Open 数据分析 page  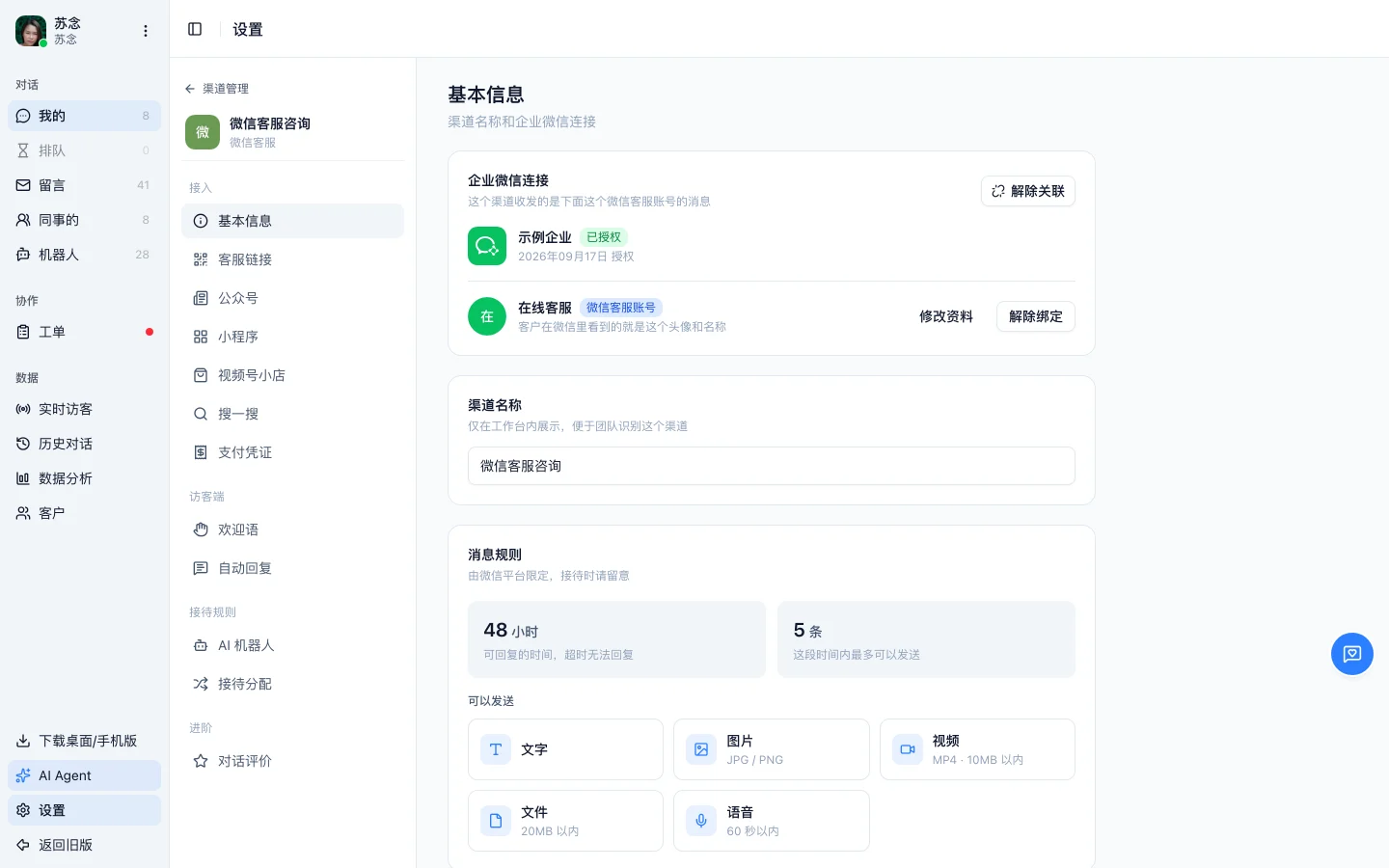[x=84, y=478]
